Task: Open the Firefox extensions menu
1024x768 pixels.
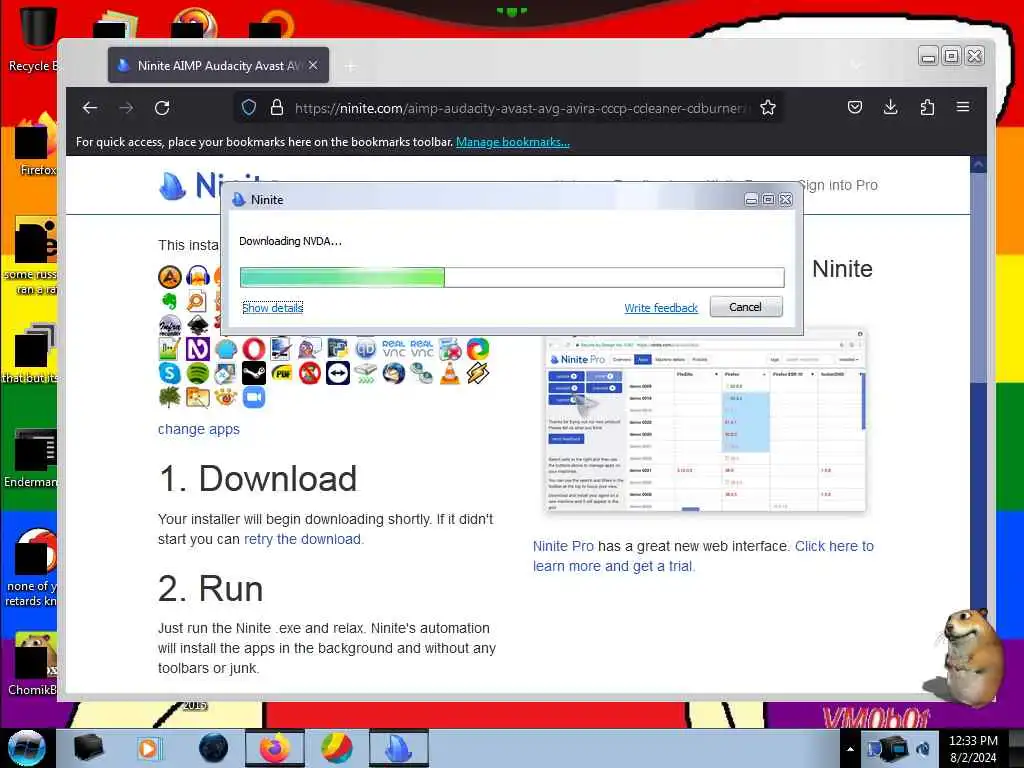Action: [x=927, y=107]
